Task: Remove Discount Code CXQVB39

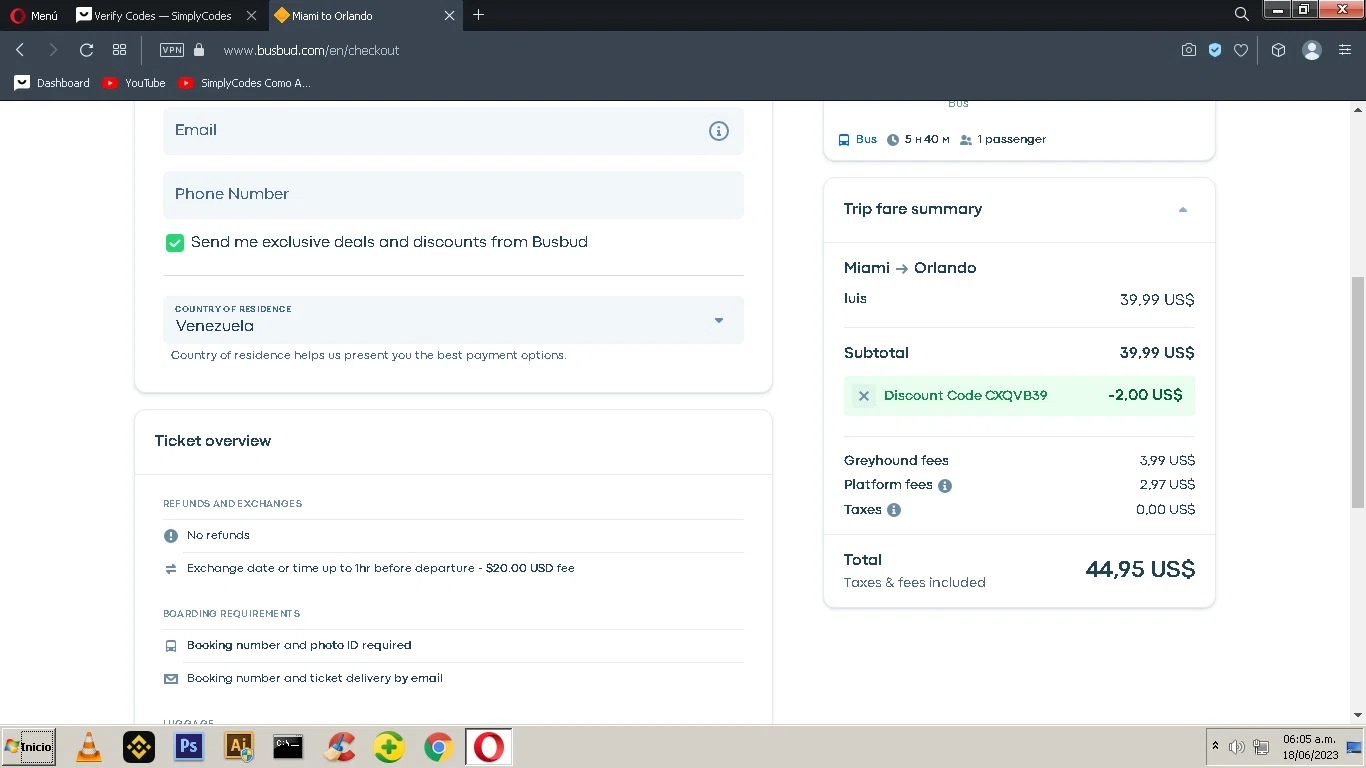Action: pyautogui.click(x=864, y=396)
